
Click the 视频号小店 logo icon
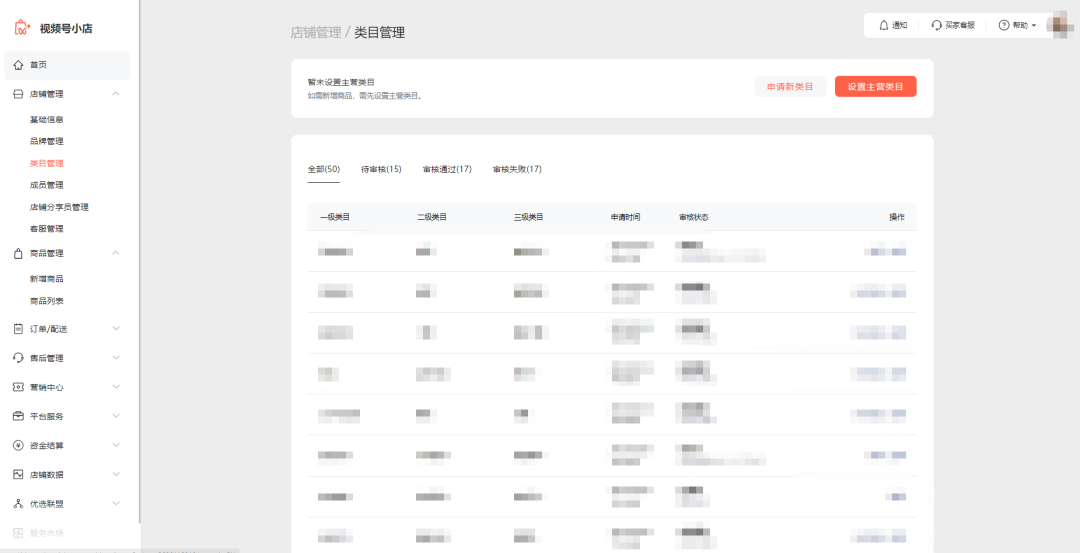[22, 28]
